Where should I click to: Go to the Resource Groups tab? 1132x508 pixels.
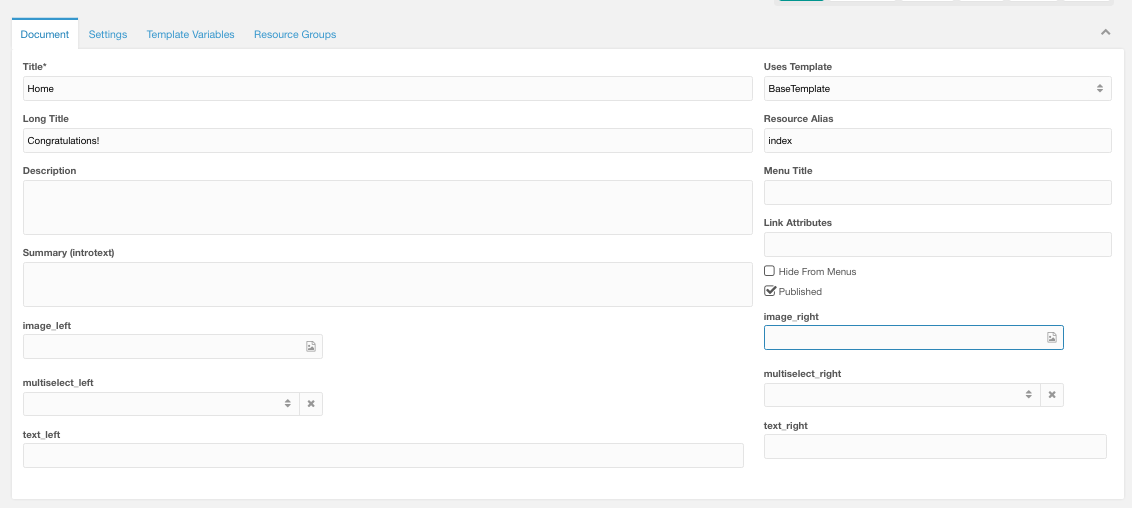(295, 35)
